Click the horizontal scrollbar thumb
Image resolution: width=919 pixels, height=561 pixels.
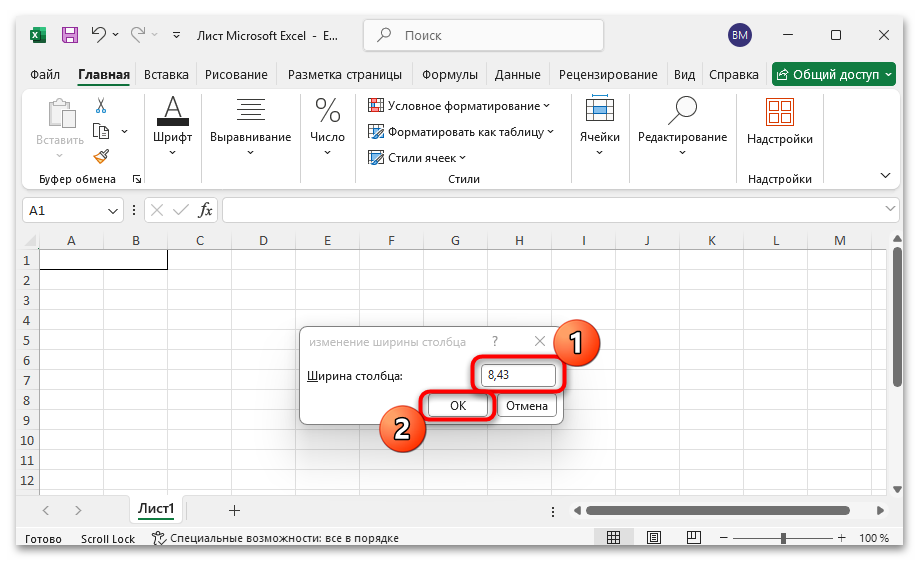(717, 511)
